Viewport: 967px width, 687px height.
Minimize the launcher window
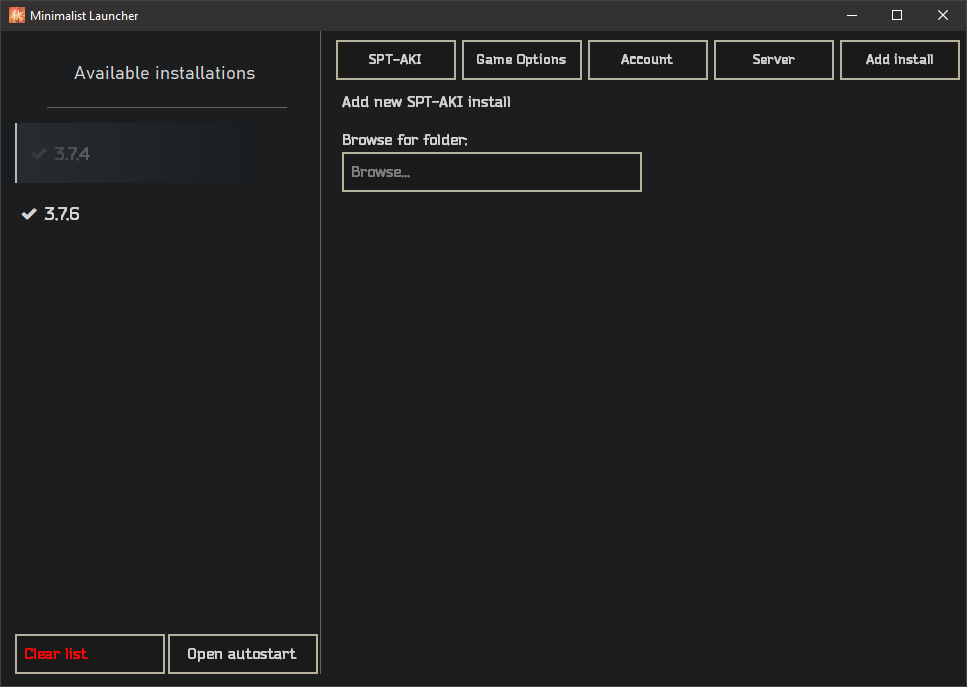coord(852,15)
